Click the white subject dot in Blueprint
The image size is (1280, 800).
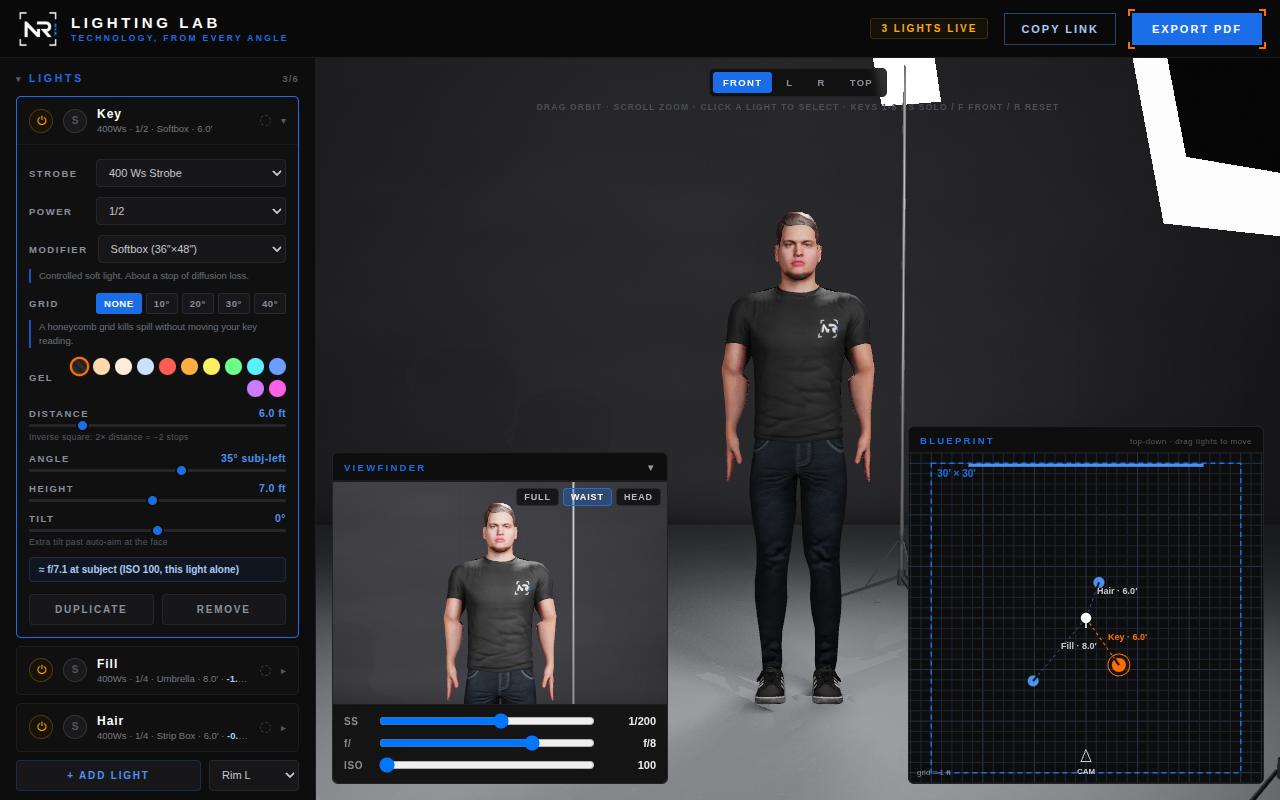click(x=1086, y=619)
